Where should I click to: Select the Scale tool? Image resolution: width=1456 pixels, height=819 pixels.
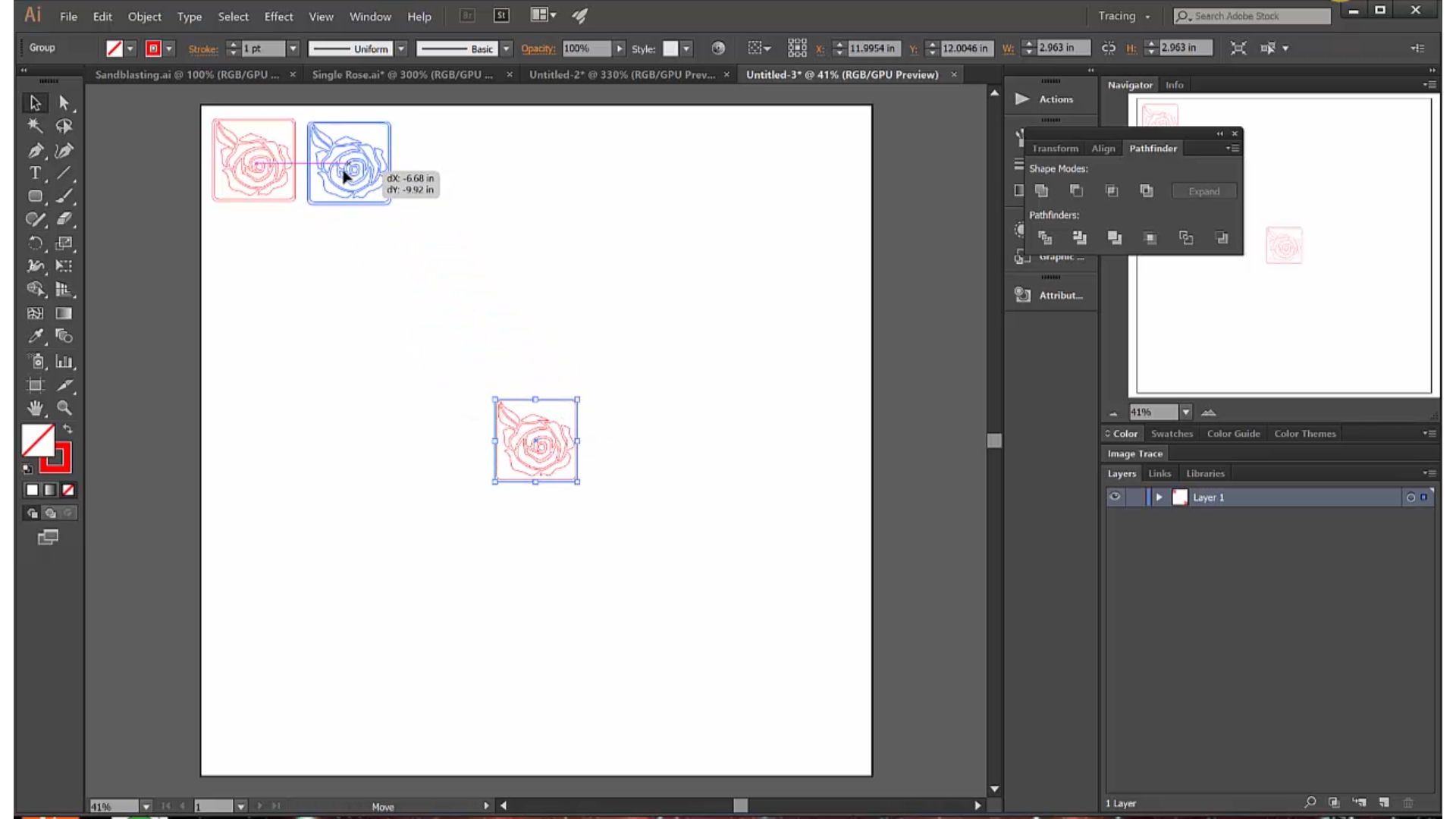(64, 243)
